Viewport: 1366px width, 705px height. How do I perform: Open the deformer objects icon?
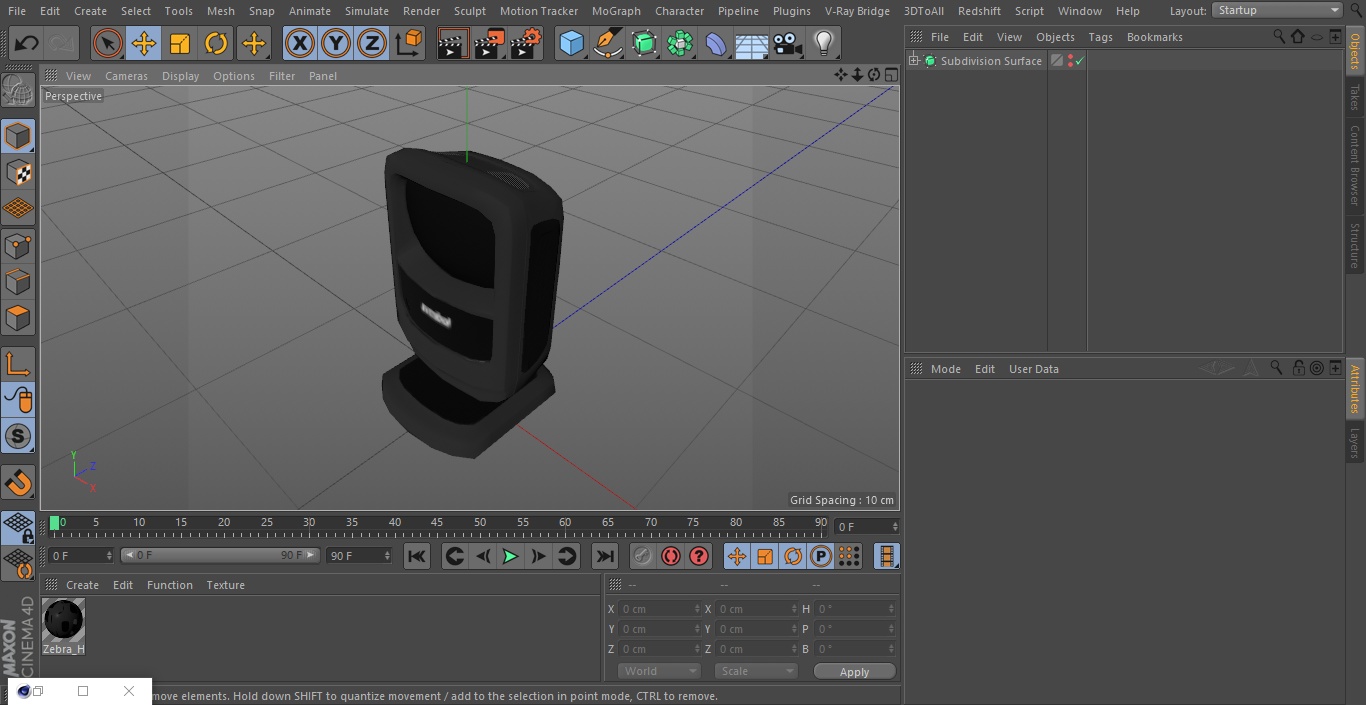click(x=716, y=43)
